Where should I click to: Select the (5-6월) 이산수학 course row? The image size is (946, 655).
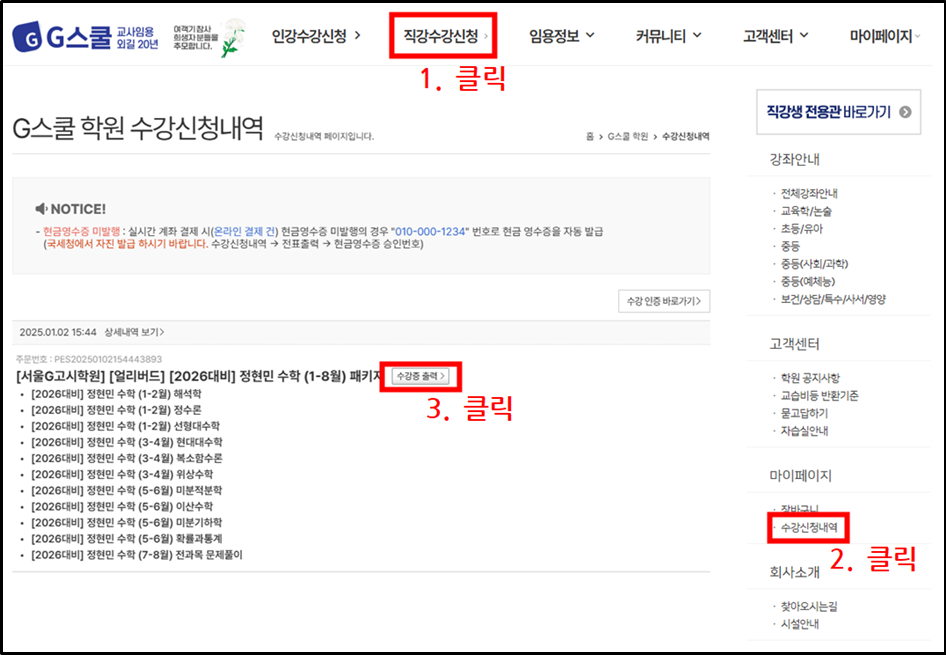(122, 507)
